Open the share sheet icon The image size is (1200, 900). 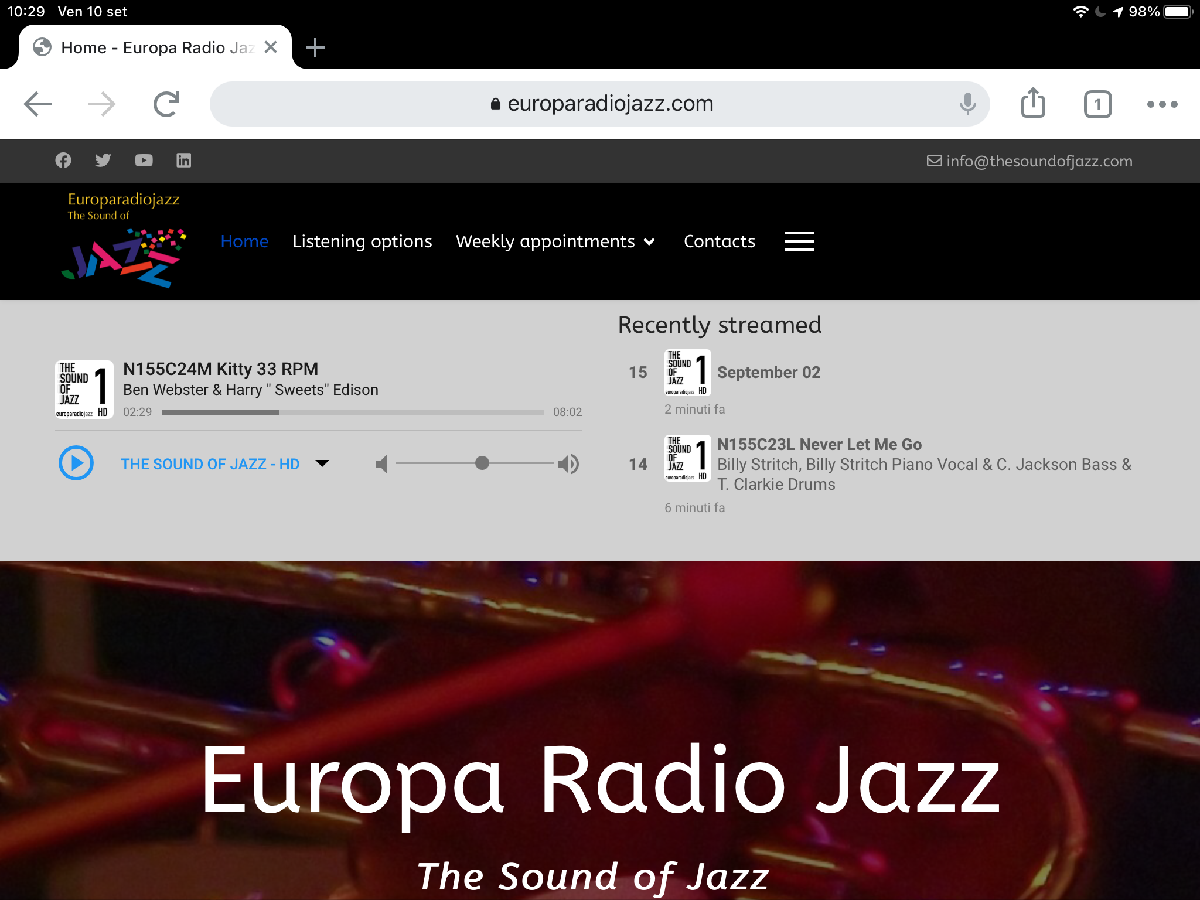click(1033, 103)
